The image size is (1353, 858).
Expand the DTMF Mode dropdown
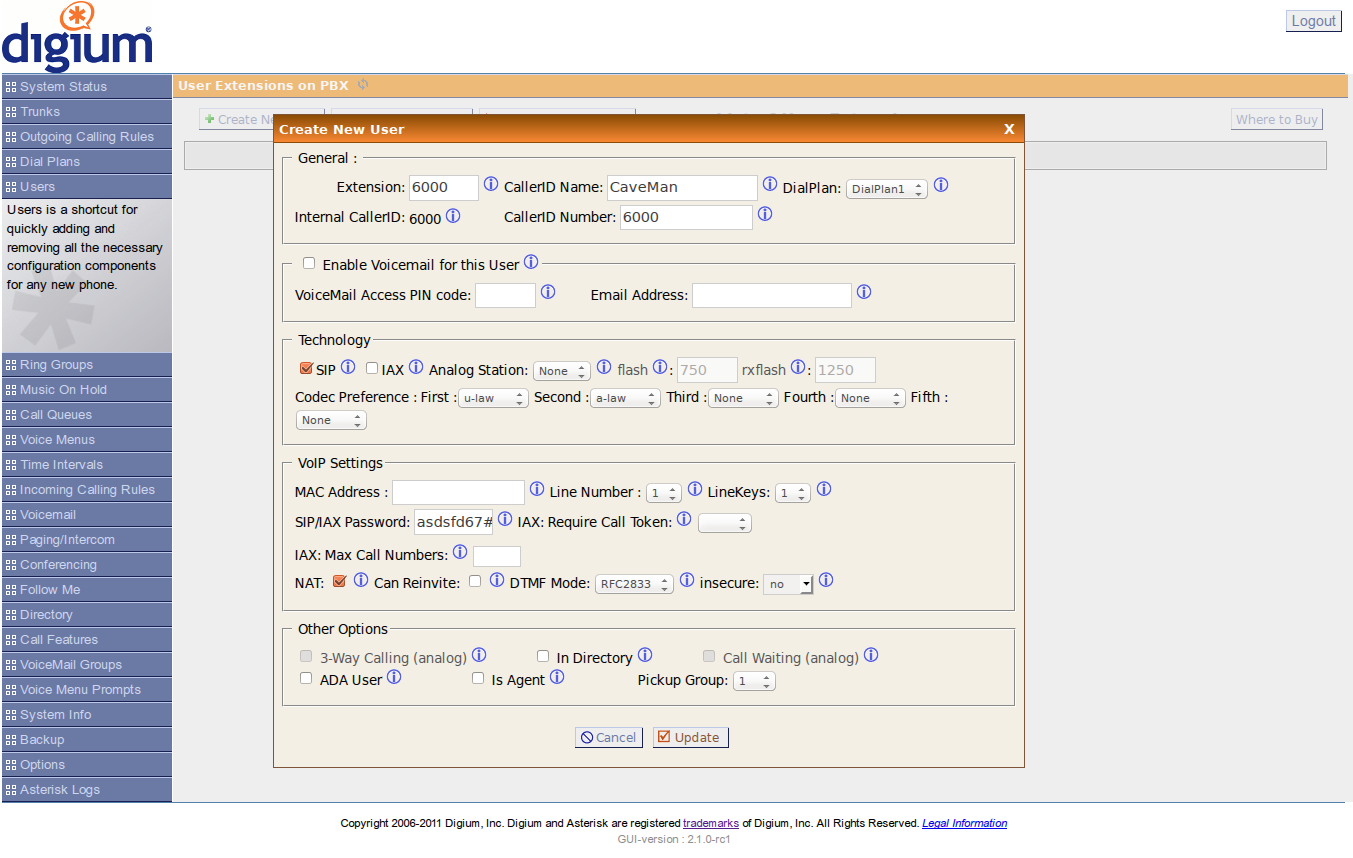pyautogui.click(x=634, y=584)
